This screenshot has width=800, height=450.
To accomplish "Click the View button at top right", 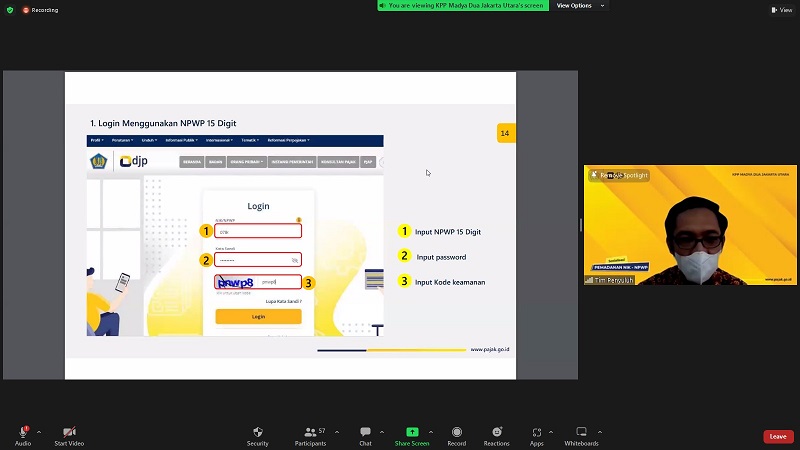I will pyautogui.click(x=781, y=10).
